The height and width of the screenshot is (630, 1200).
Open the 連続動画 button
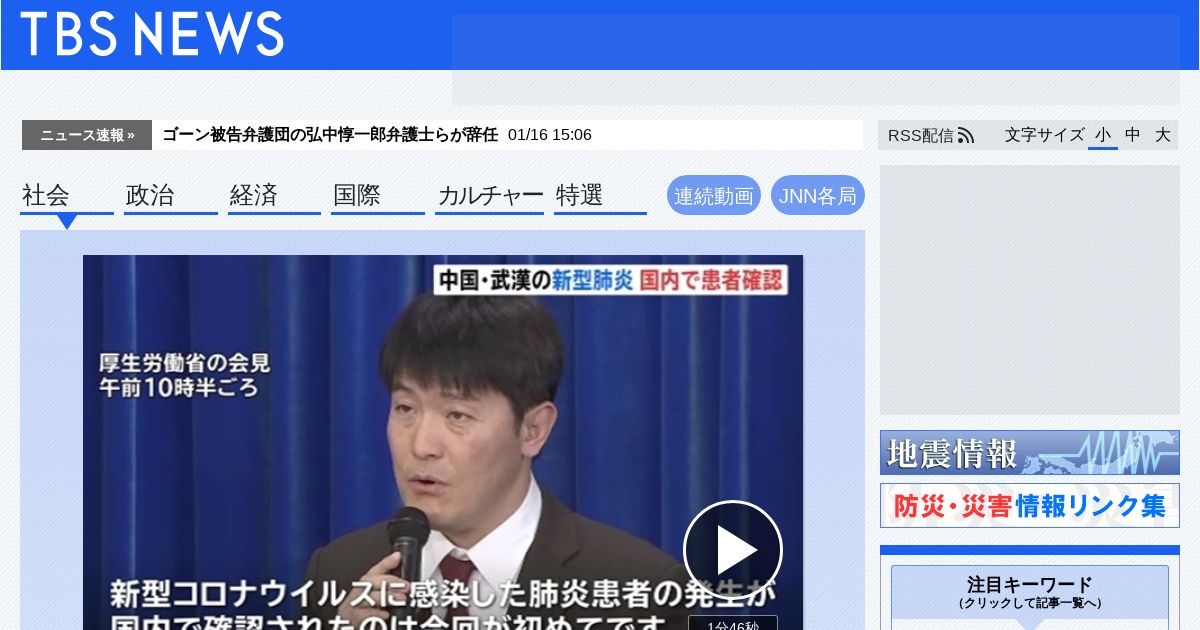click(x=714, y=196)
